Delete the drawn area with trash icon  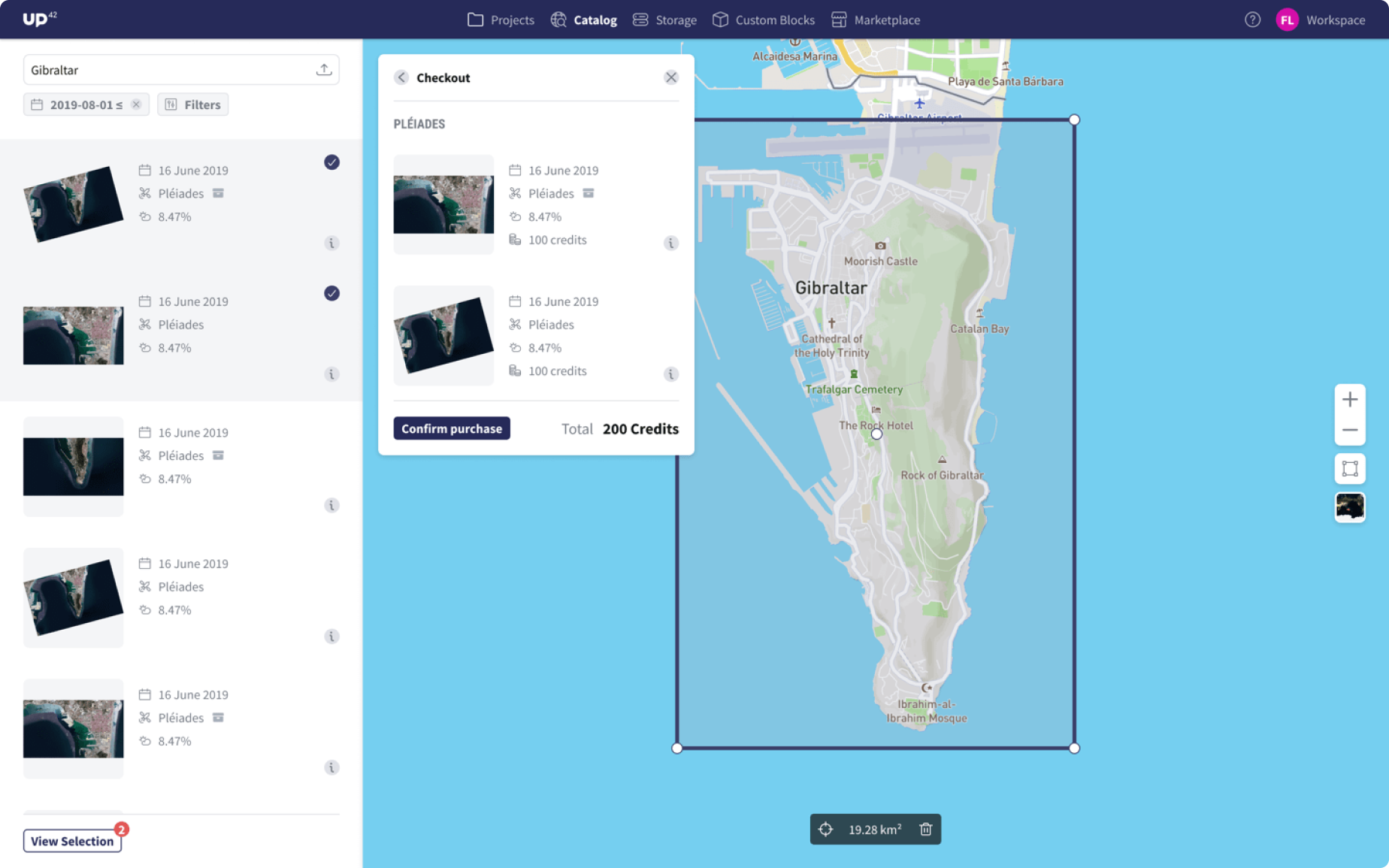tap(926, 830)
